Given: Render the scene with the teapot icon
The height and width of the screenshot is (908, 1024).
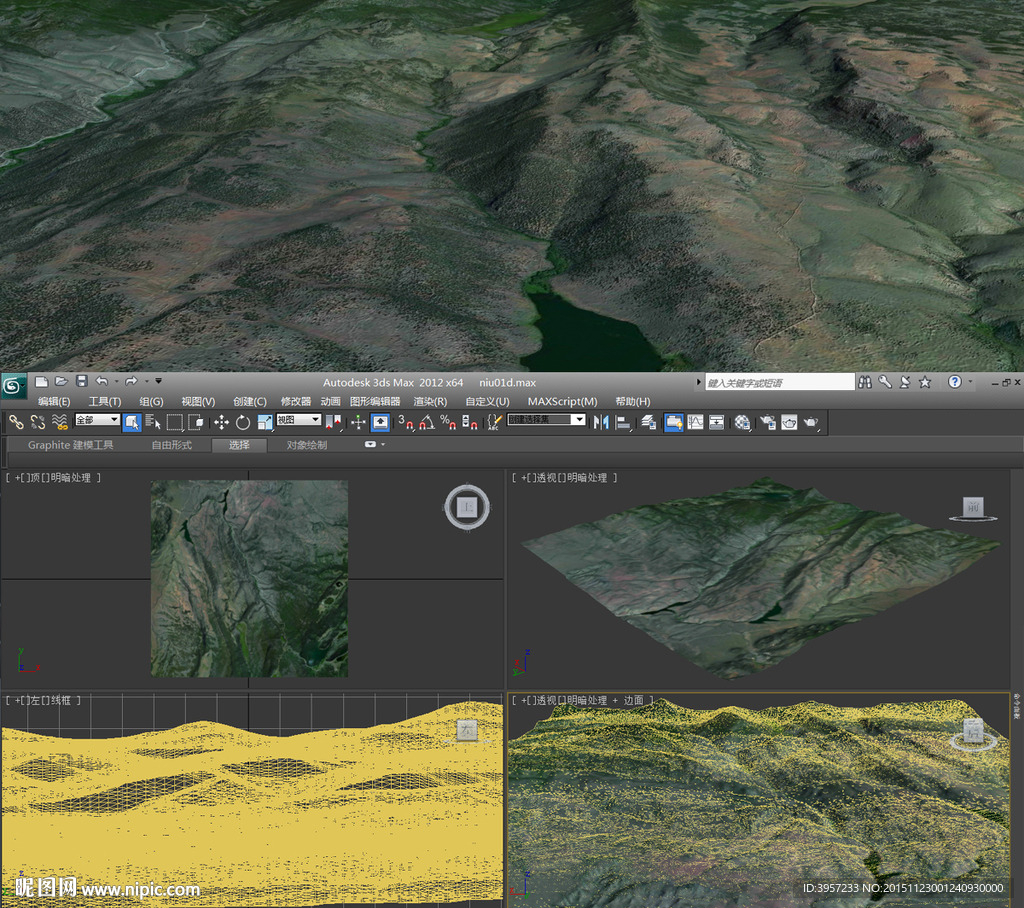Looking at the screenshot, I should pyautogui.click(x=811, y=423).
